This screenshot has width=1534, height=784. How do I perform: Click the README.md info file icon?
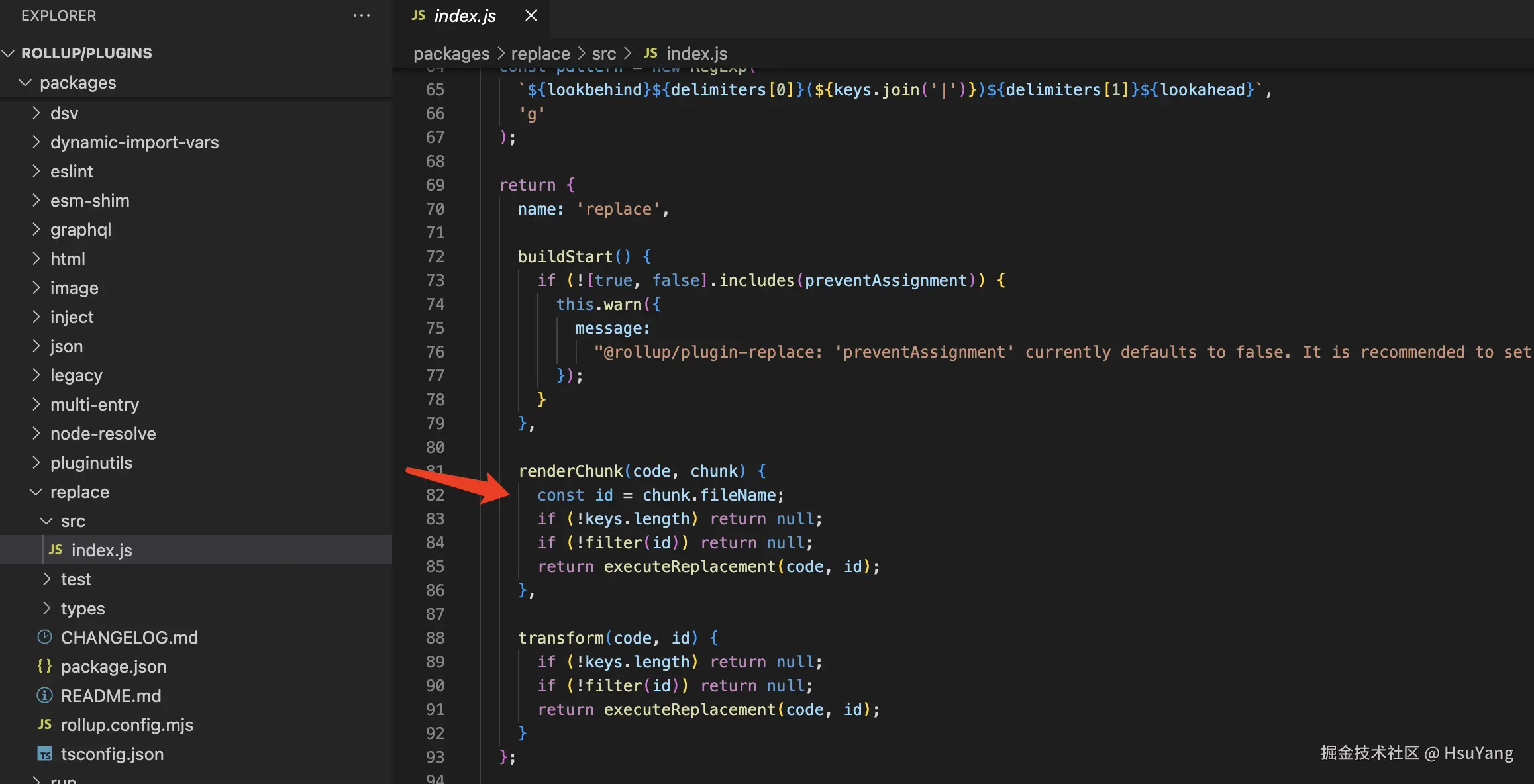(44, 695)
